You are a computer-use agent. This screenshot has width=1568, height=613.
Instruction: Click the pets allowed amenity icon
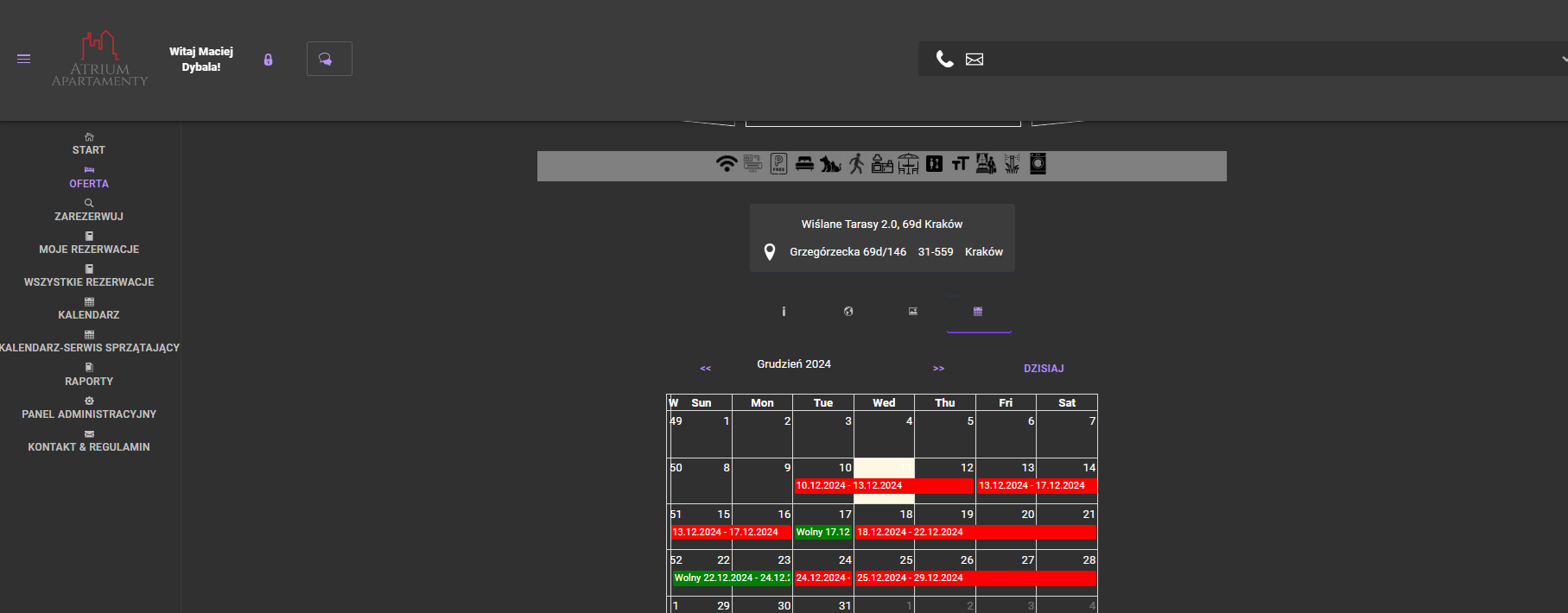tap(830, 164)
